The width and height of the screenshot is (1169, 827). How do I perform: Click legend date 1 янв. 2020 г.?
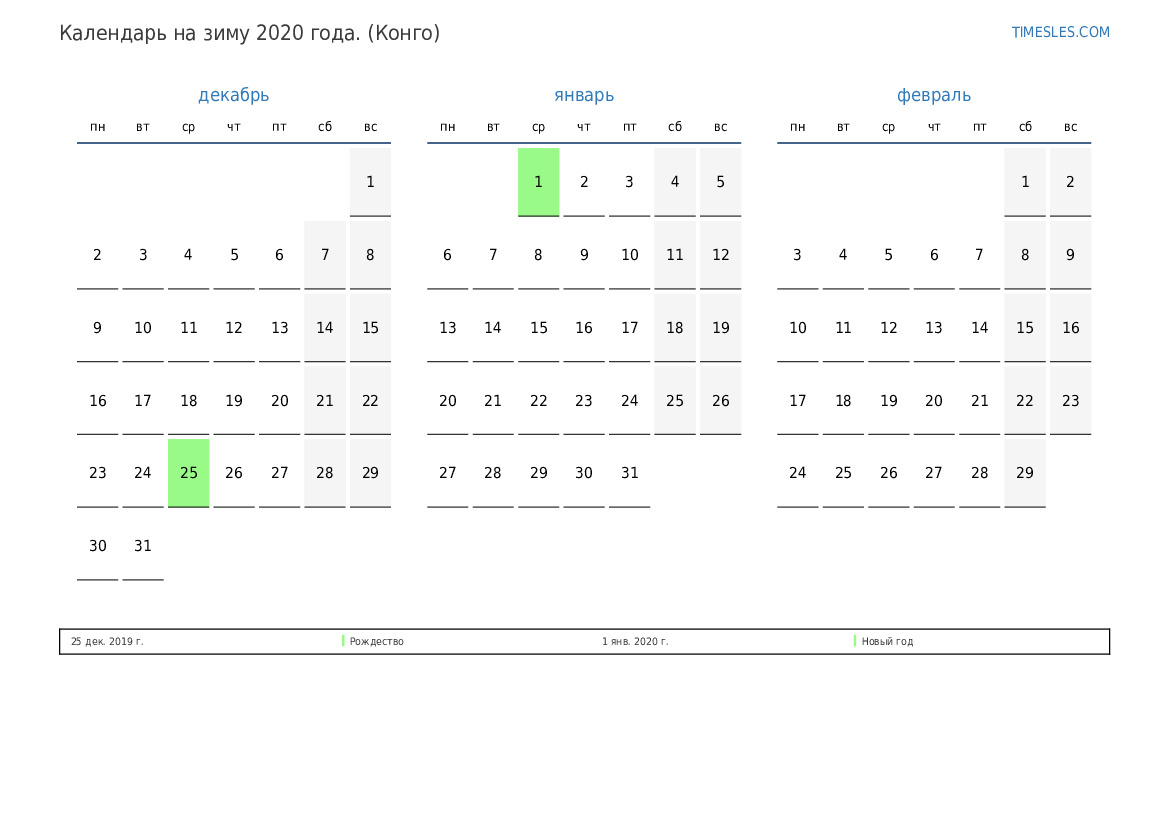pos(635,641)
